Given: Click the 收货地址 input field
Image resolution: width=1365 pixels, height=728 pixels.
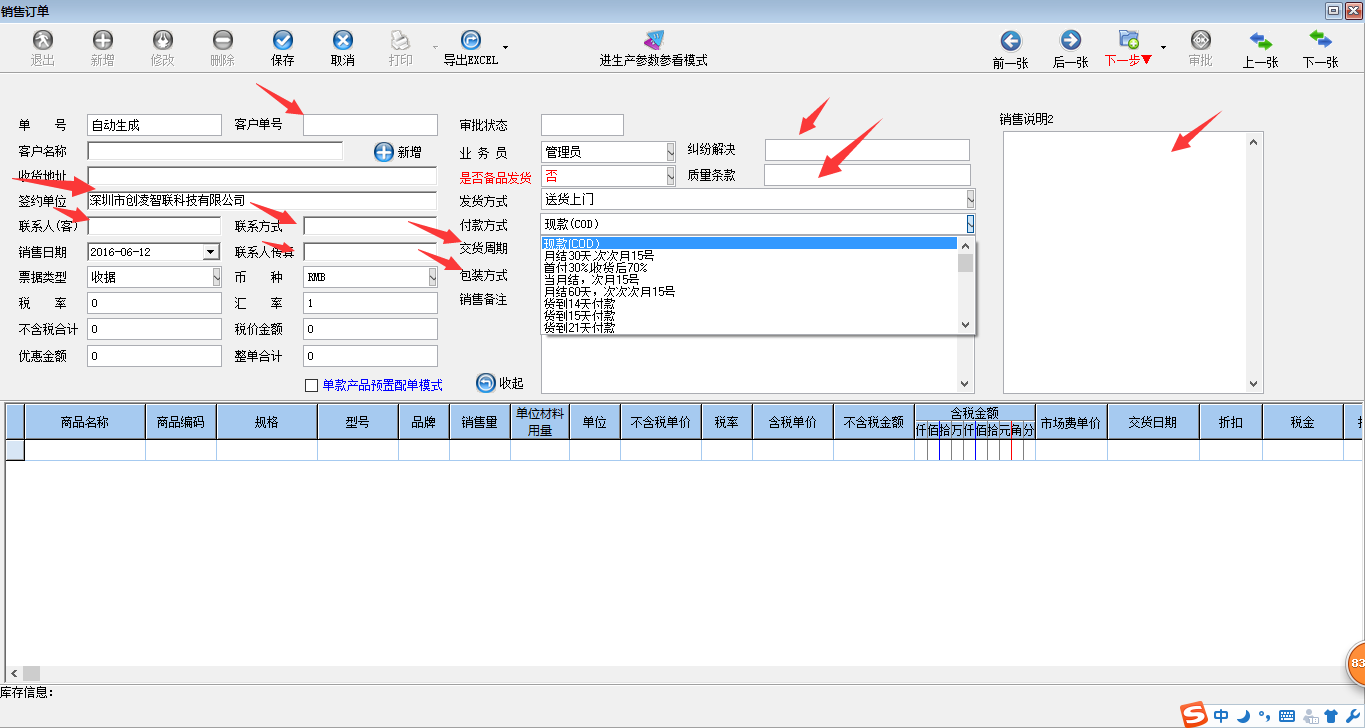Looking at the screenshot, I should [262, 176].
